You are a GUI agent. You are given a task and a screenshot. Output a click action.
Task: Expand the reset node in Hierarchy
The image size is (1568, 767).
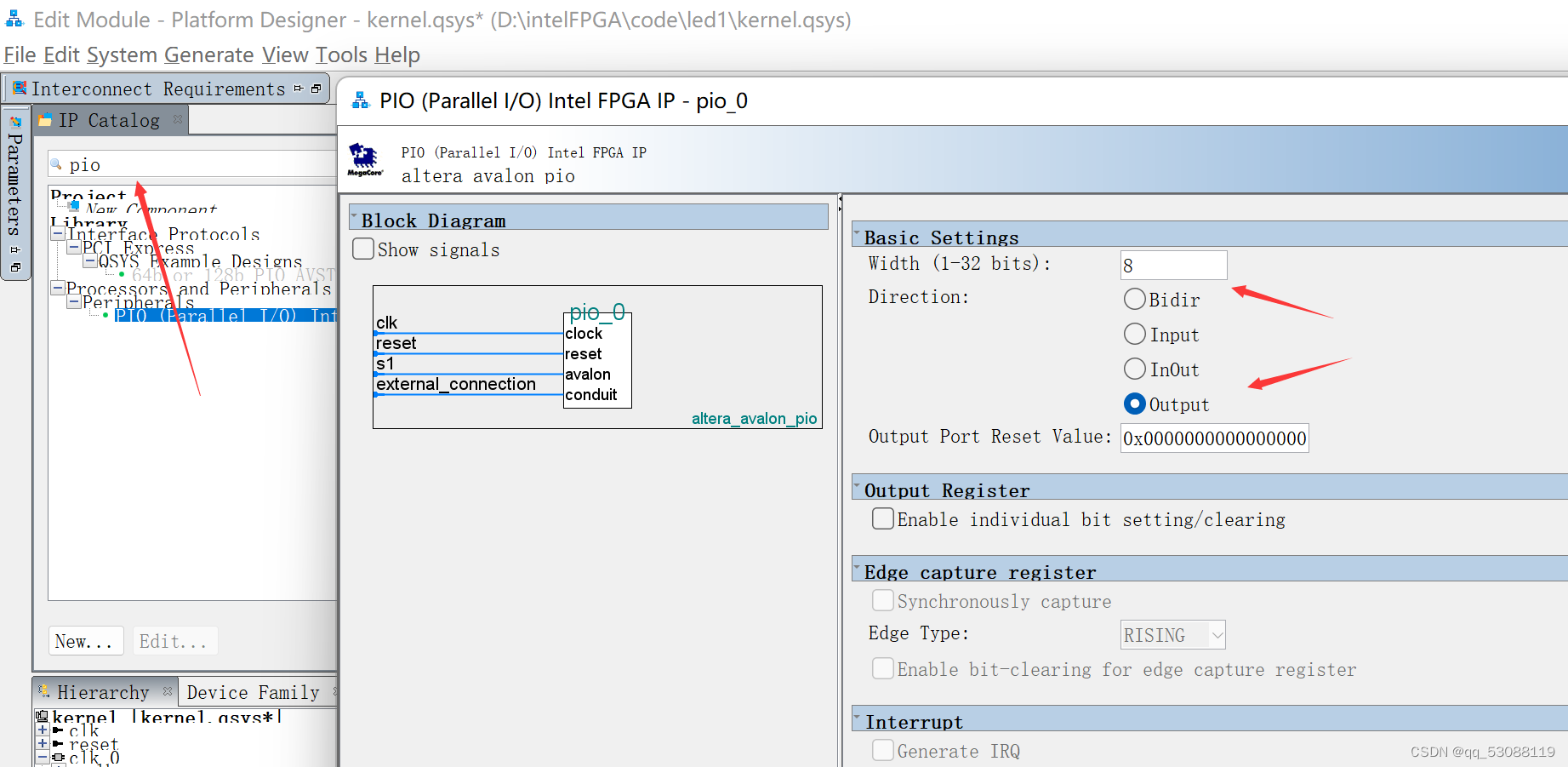point(43,744)
